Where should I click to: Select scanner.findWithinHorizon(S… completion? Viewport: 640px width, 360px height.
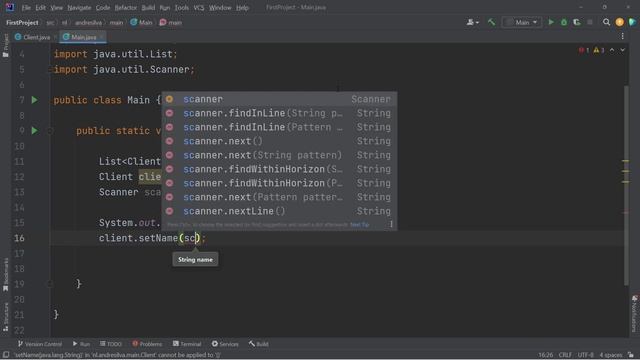tap(279, 169)
